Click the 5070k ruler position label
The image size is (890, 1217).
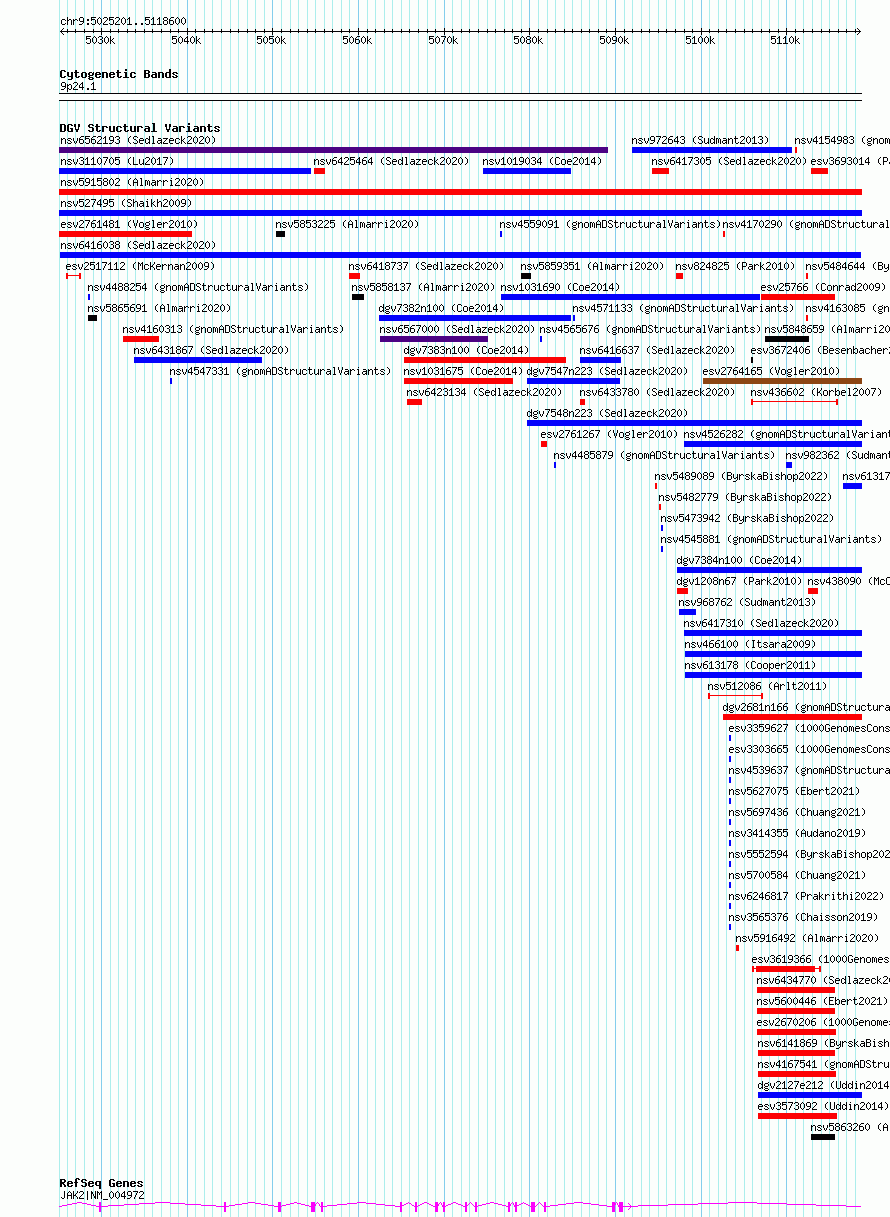click(x=443, y=40)
